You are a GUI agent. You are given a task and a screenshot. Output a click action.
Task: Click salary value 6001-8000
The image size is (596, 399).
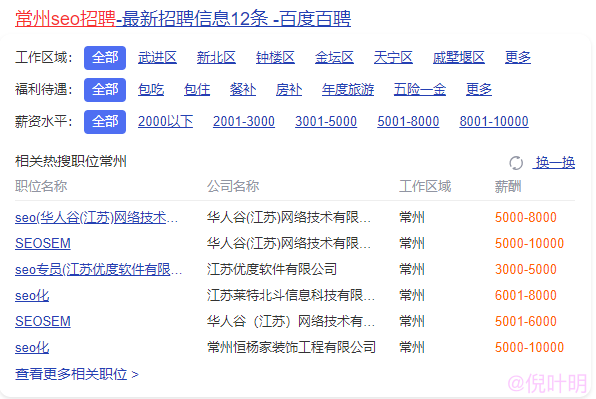tap(526, 296)
